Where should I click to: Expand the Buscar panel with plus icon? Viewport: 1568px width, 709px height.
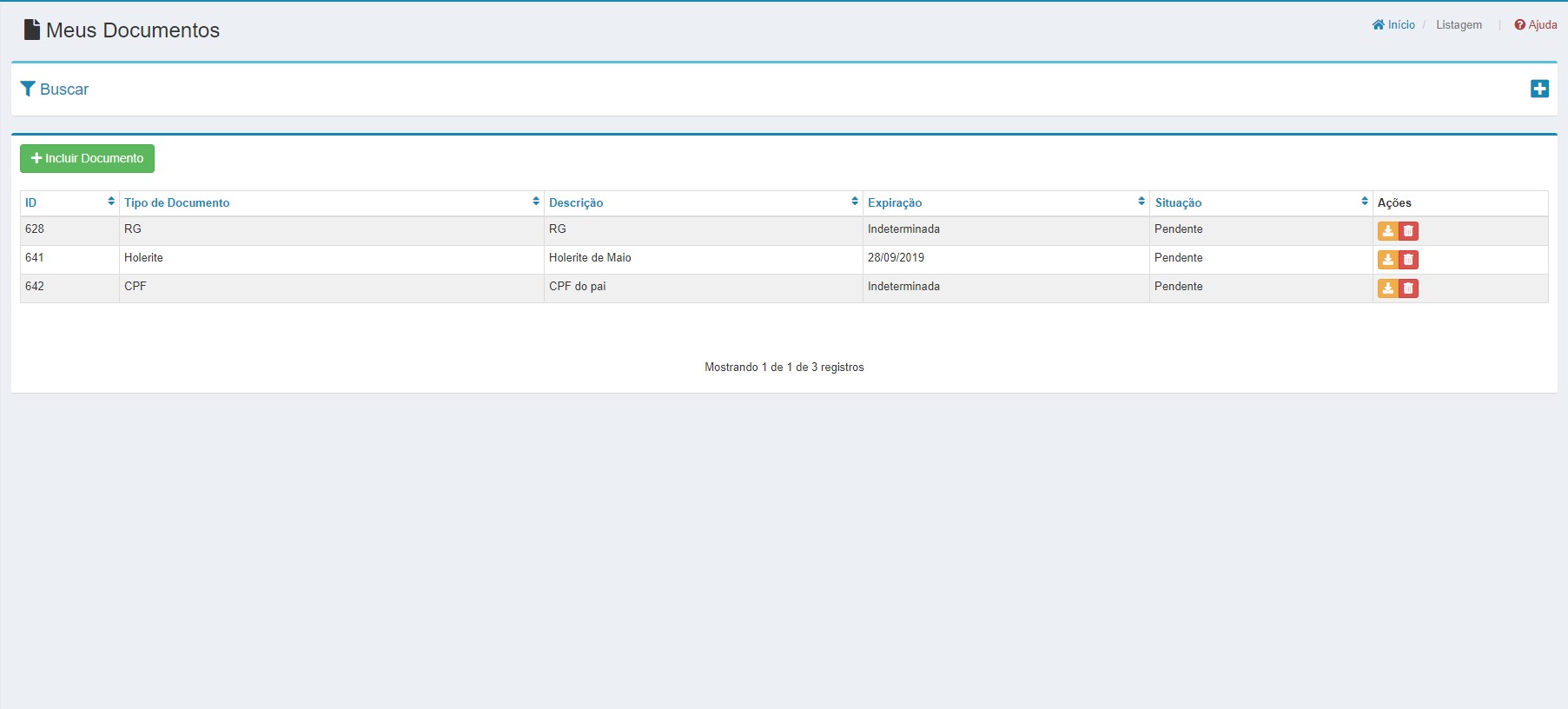pyautogui.click(x=1539, y=89)
